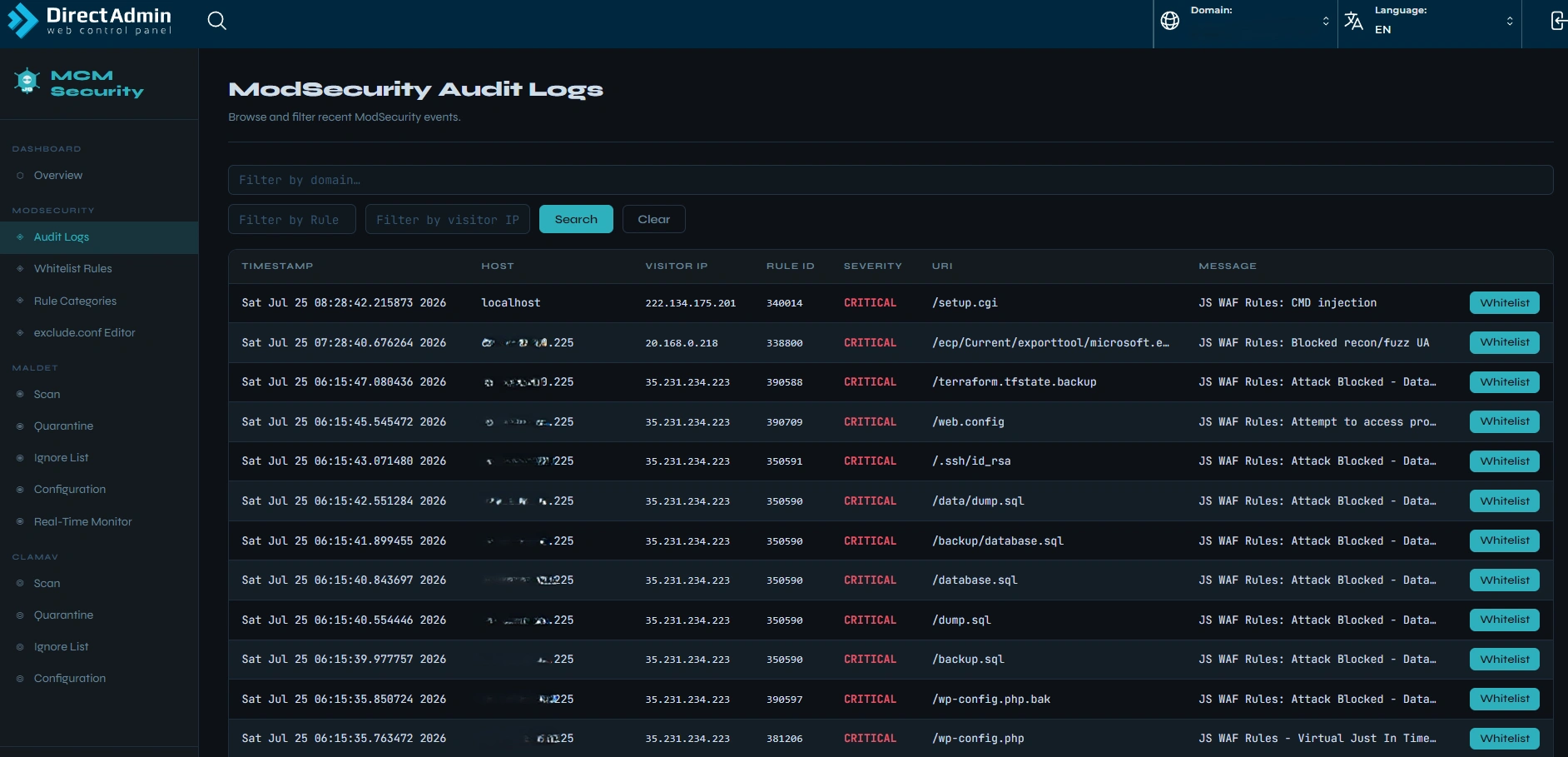Click the bullet icon next to exclude.conf Editor
This screenshot has width=1568, height=757.
coord(20,333)
